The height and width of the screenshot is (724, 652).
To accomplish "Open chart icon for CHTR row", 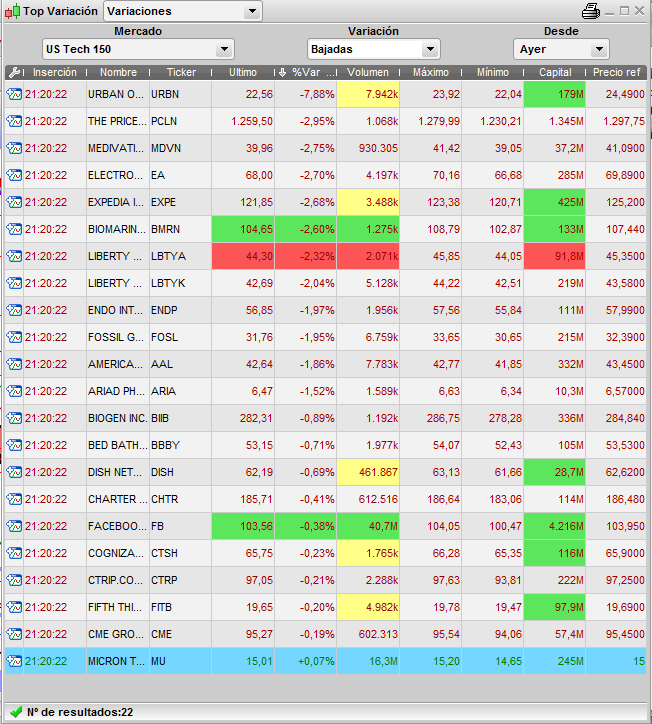I will coord(14,500).
